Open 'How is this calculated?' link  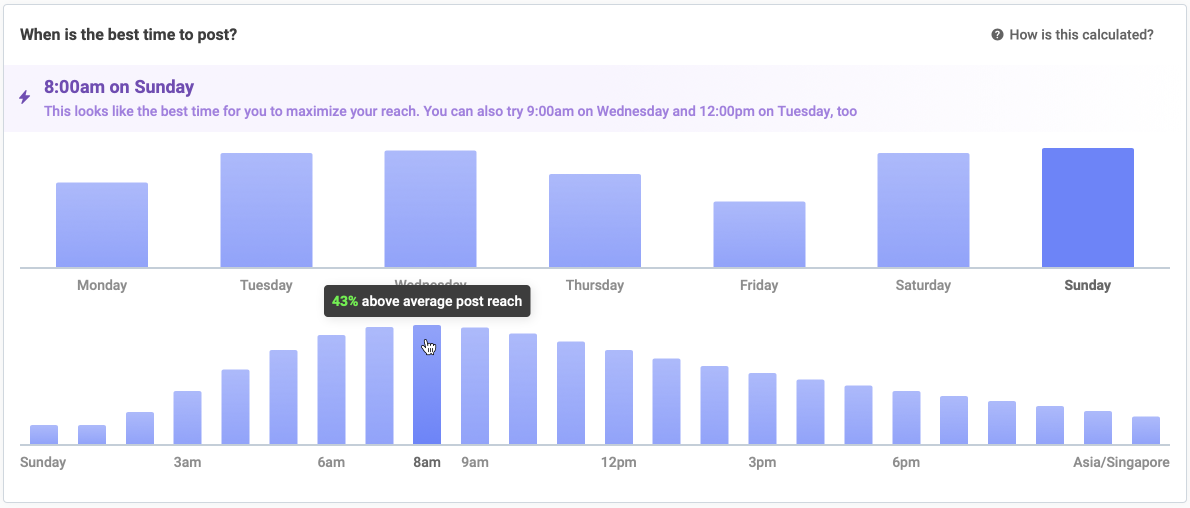point(1081,35)
